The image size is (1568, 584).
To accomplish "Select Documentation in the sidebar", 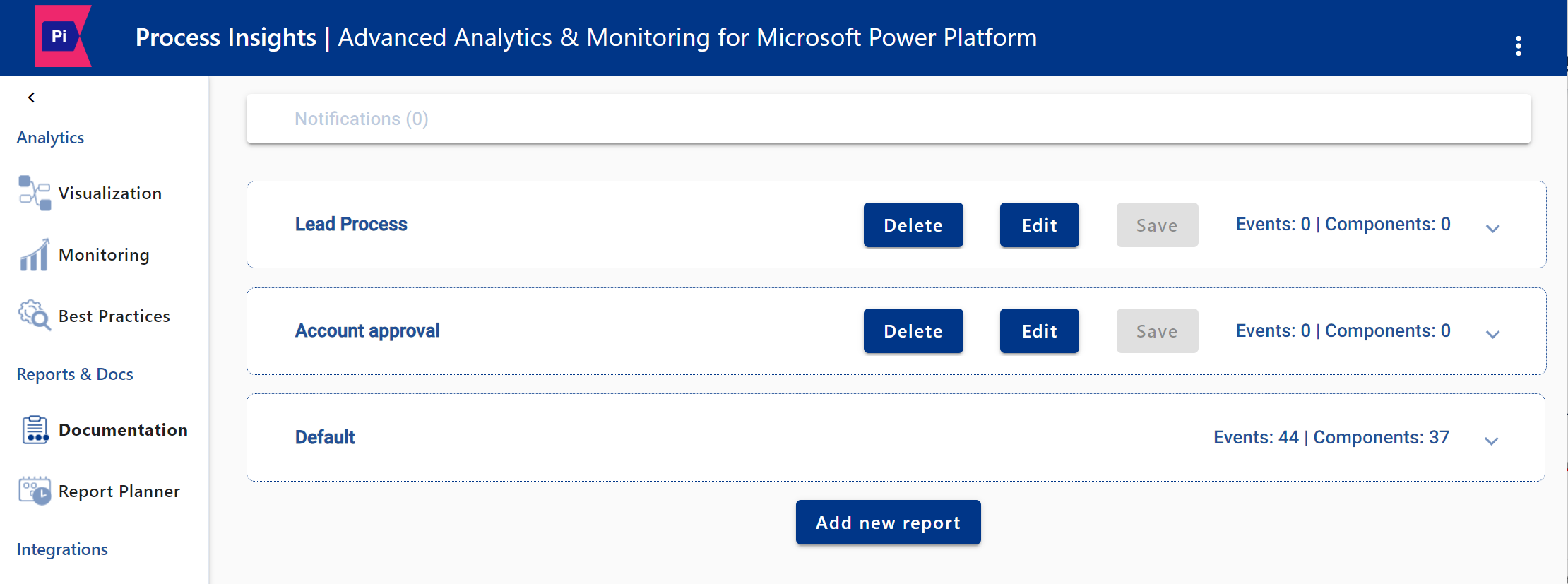I will pyautogui.click(x=123, y=429).
